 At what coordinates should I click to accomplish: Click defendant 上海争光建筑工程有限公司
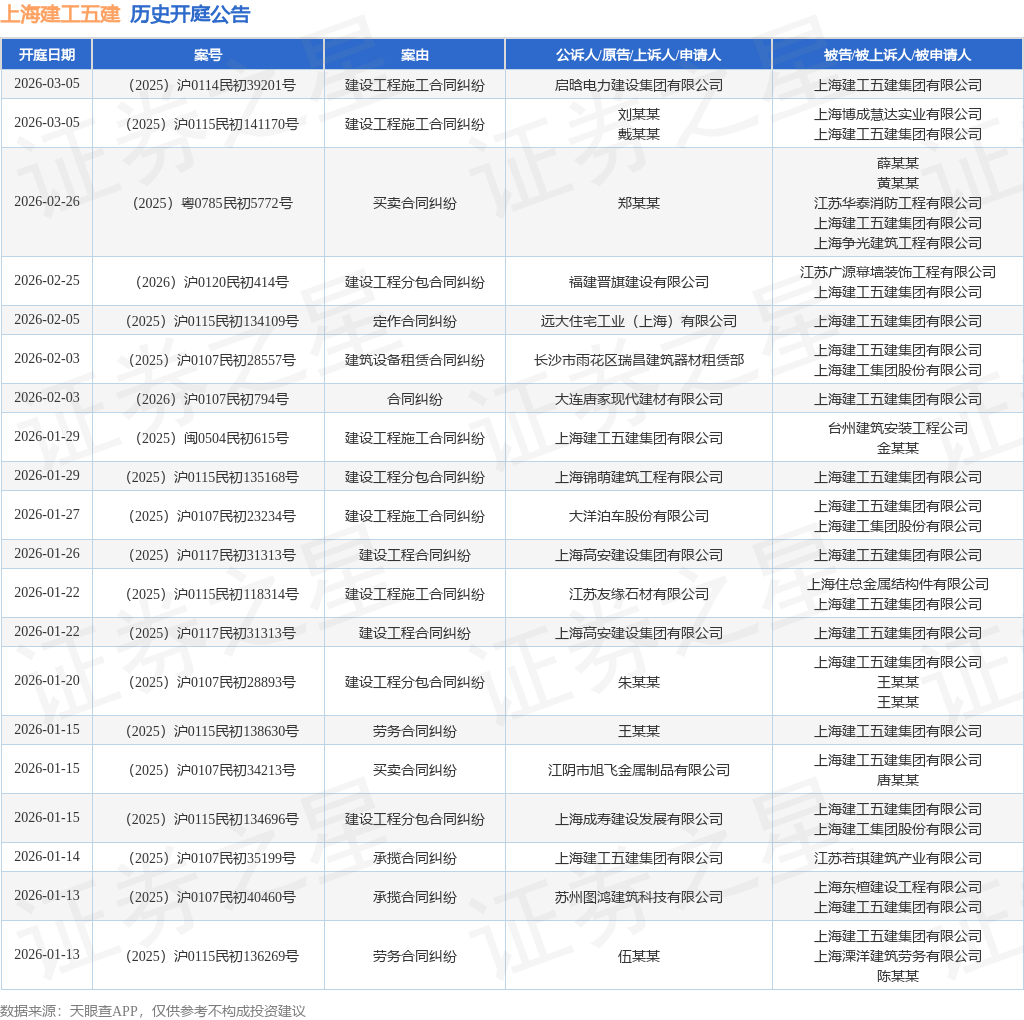point(897,243)
